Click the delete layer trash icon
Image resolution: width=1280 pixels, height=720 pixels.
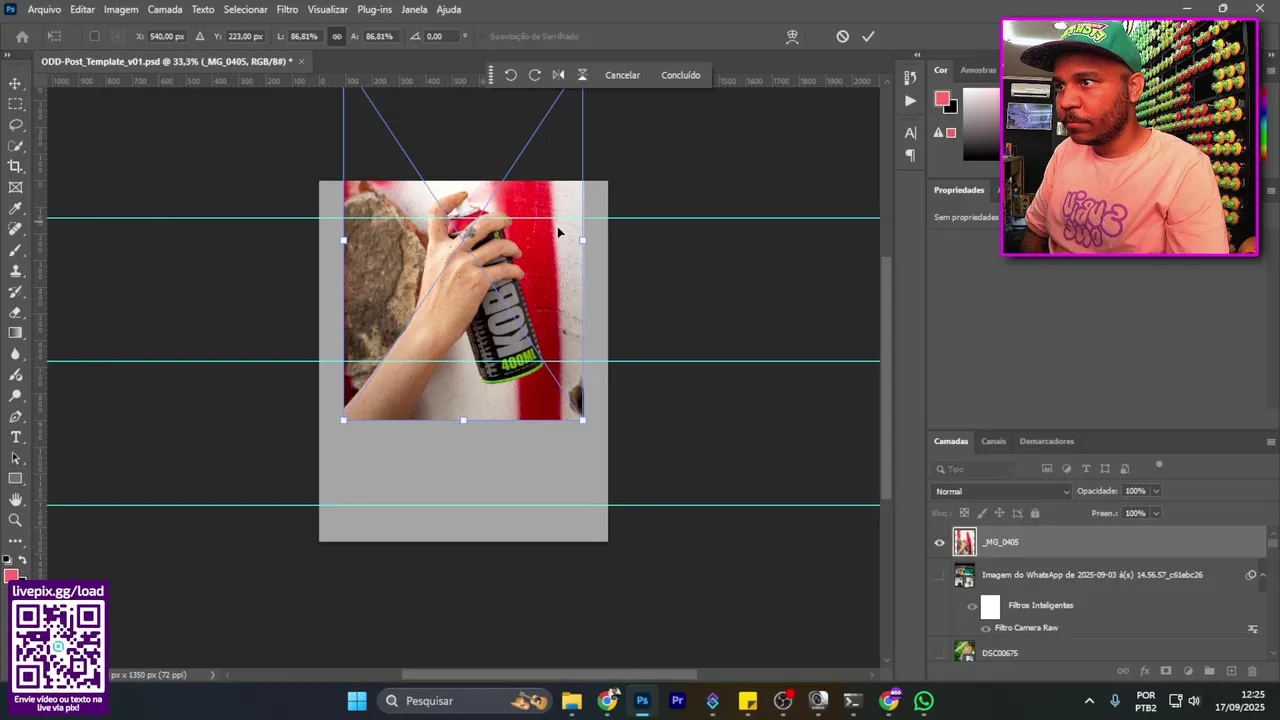point(1252,671)
